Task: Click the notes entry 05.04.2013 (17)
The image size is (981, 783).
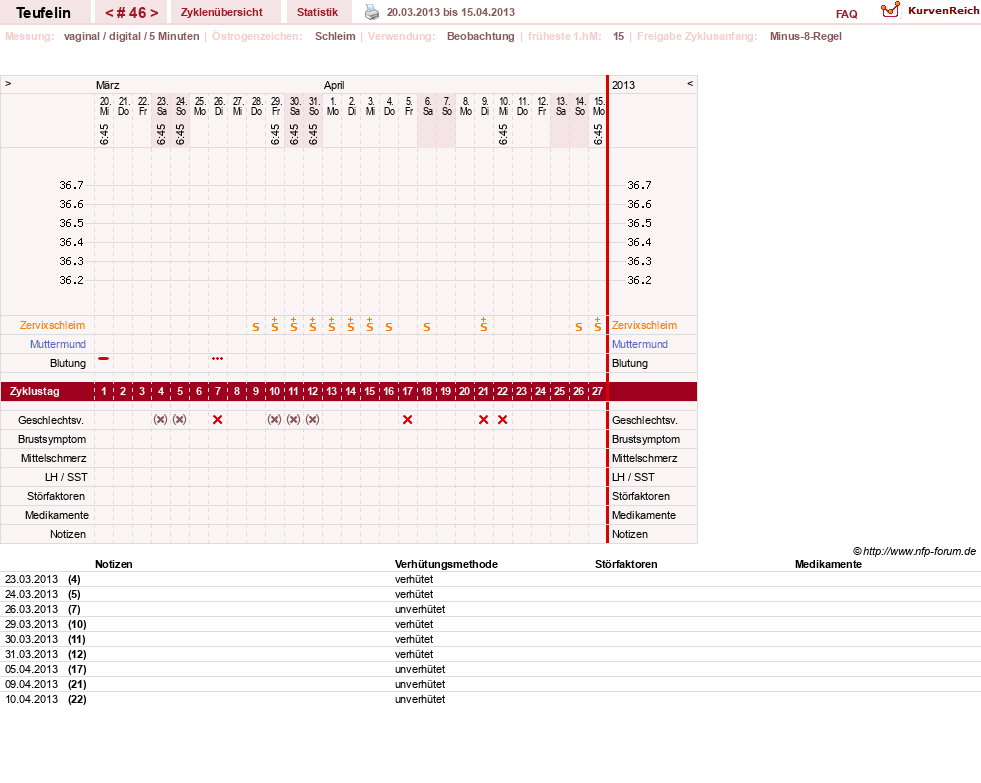Action: tap(46, 669)
